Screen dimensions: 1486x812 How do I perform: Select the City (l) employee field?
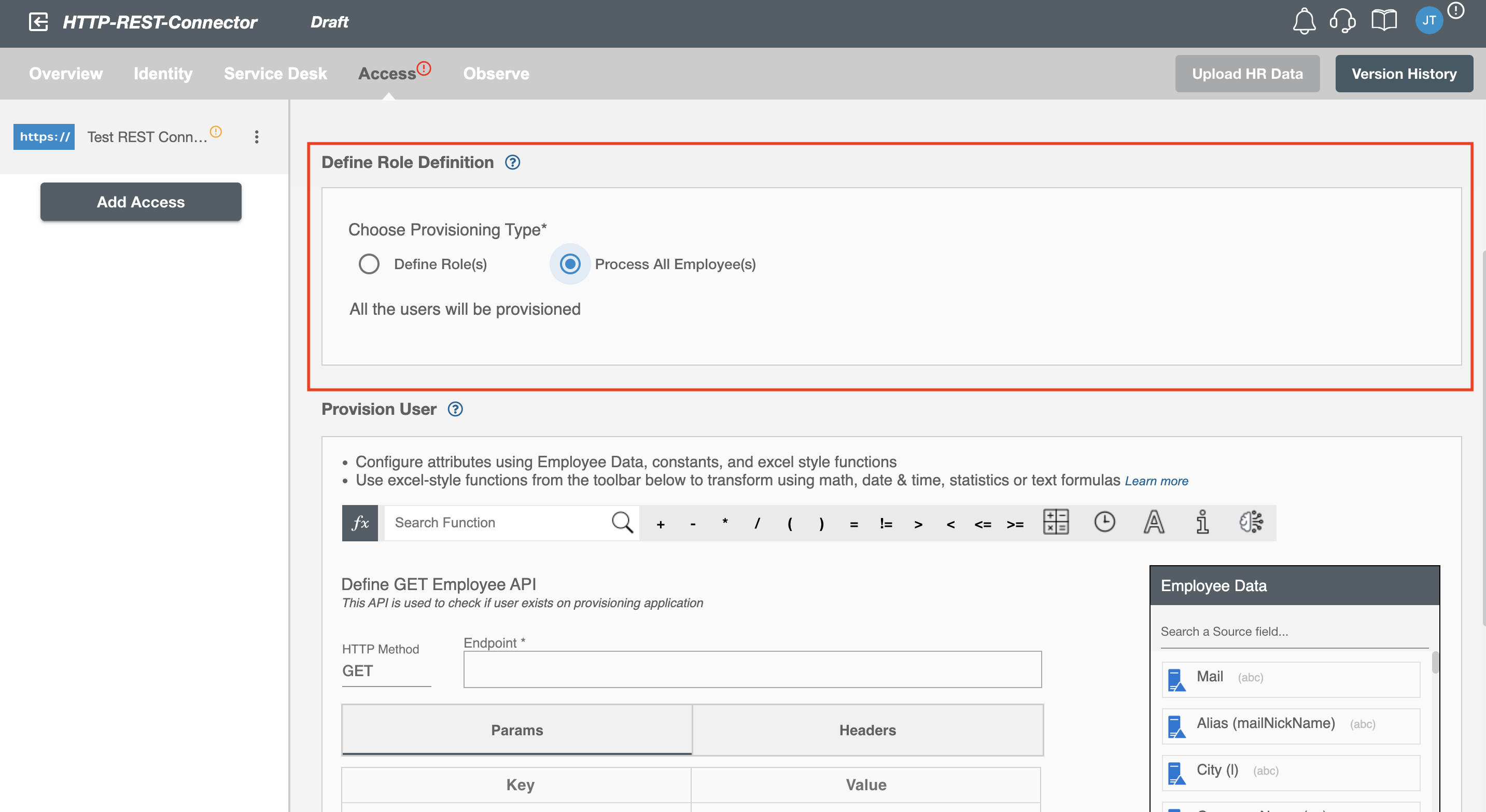coord(1291,772)
